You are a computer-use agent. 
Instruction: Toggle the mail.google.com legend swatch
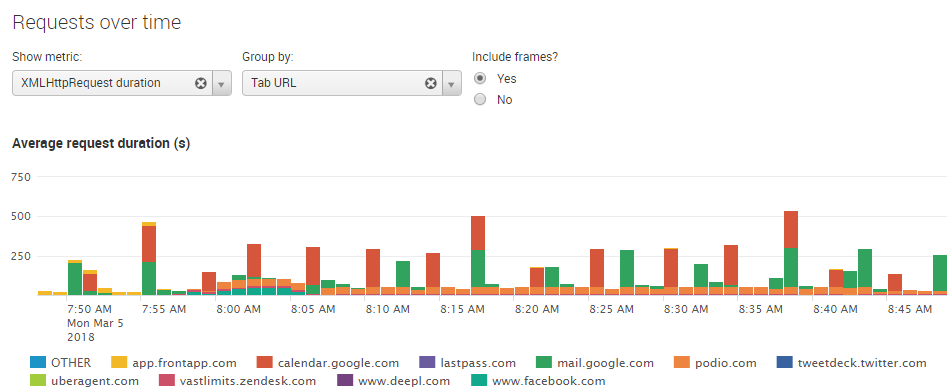(545, 363)
